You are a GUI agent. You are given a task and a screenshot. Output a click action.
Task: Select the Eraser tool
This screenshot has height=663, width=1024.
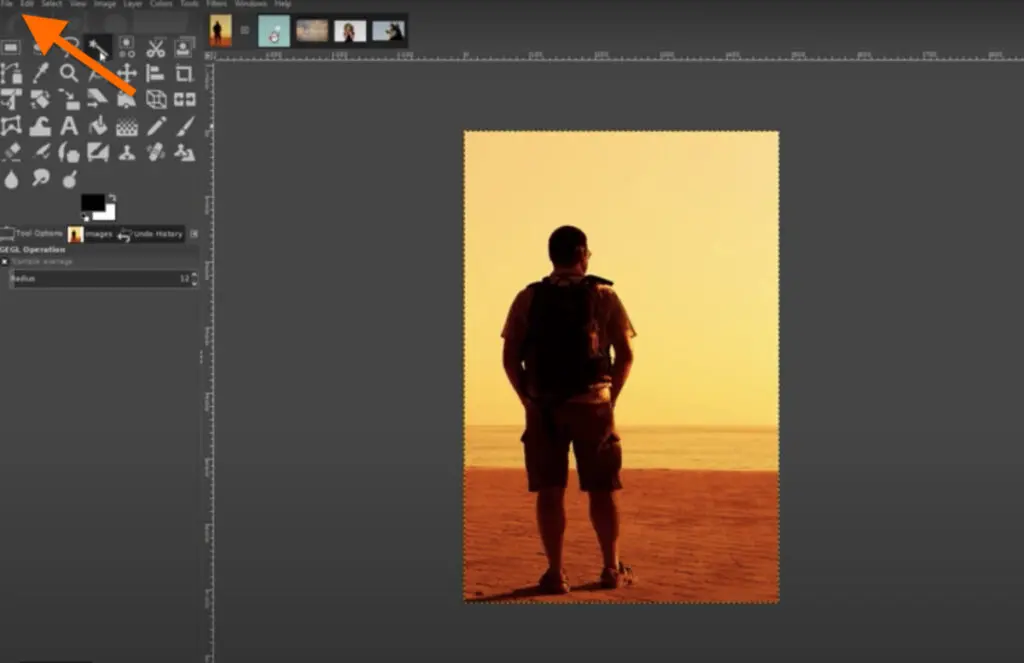point(11,152)
